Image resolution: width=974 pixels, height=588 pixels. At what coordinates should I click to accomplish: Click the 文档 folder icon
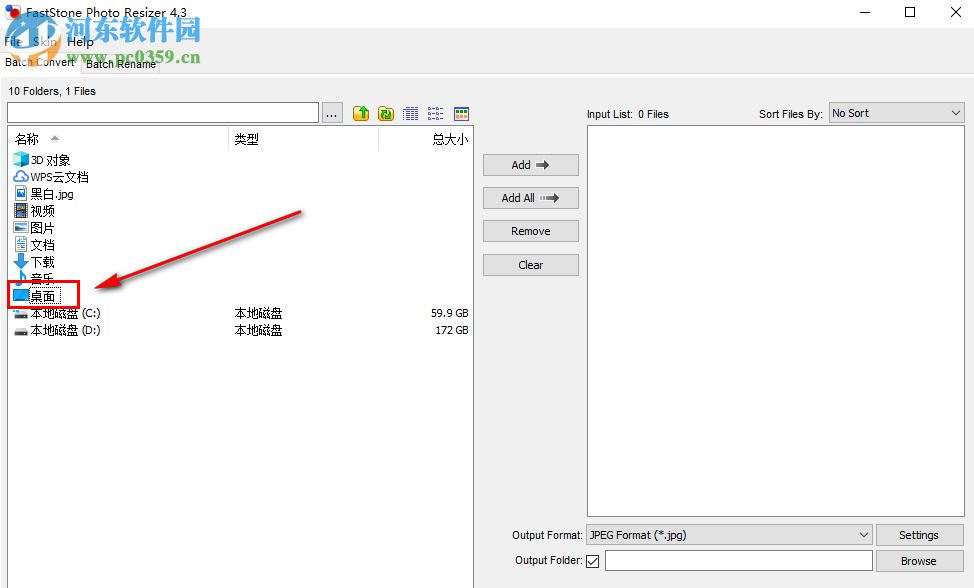click(21, 245)
